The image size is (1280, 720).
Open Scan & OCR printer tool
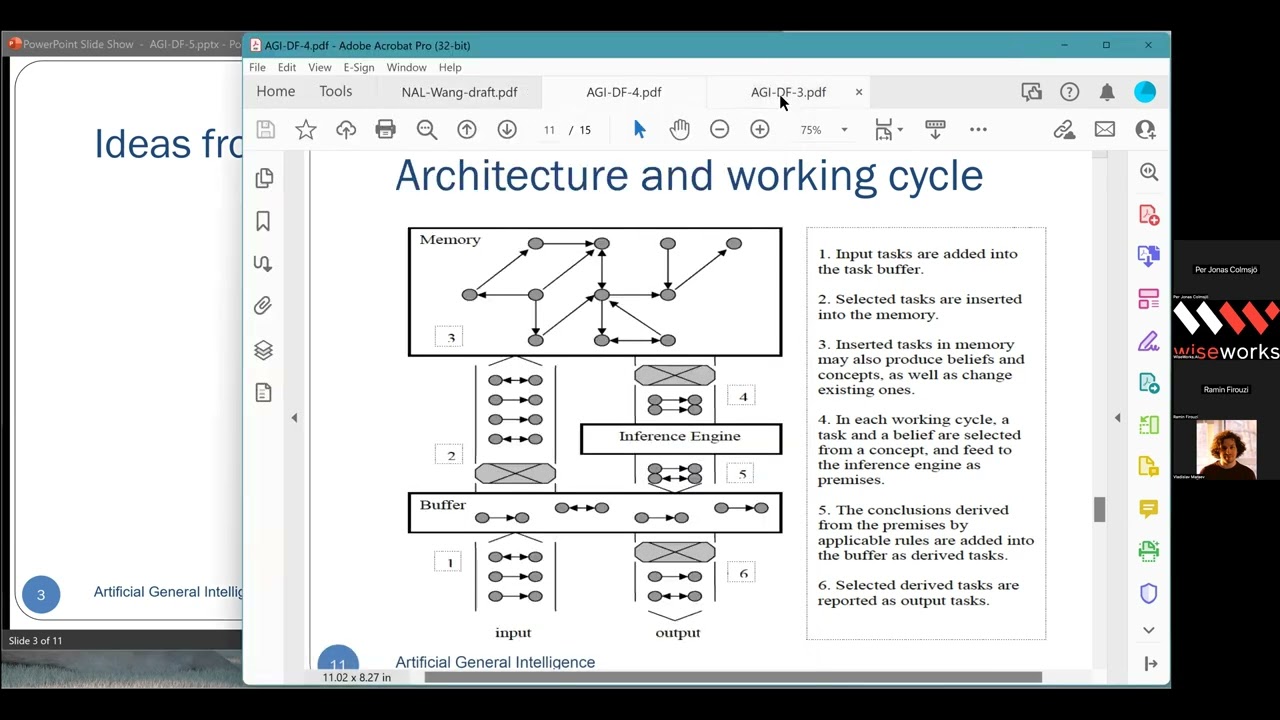click(1148, 551)
